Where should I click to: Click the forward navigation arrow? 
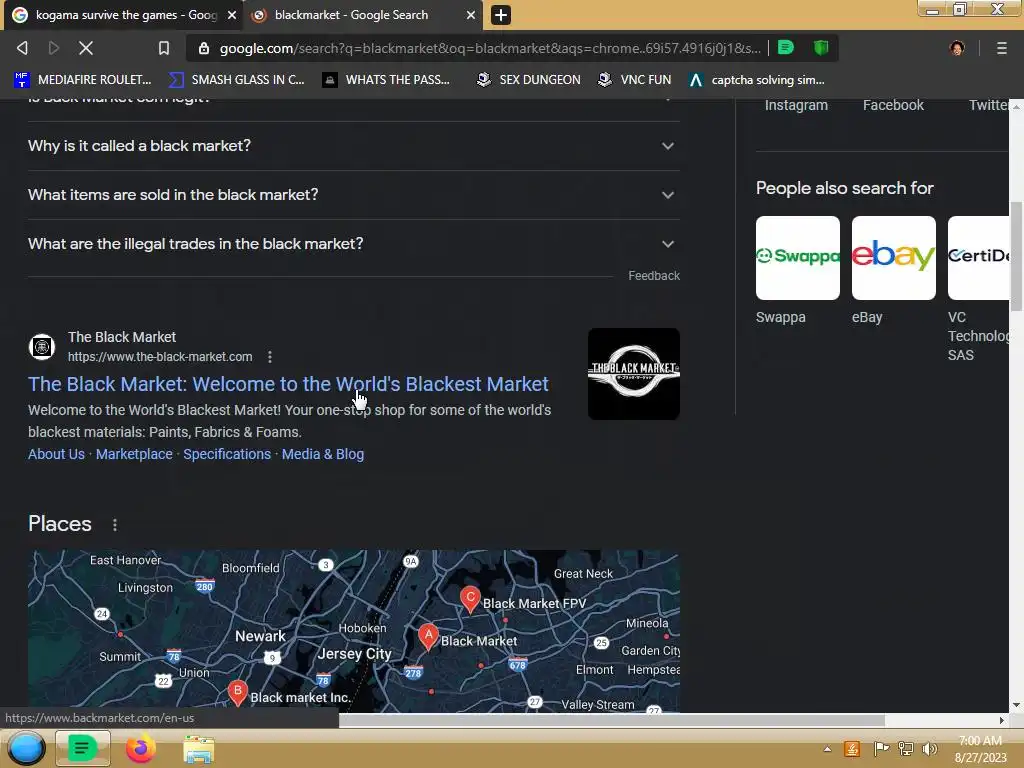54,48
